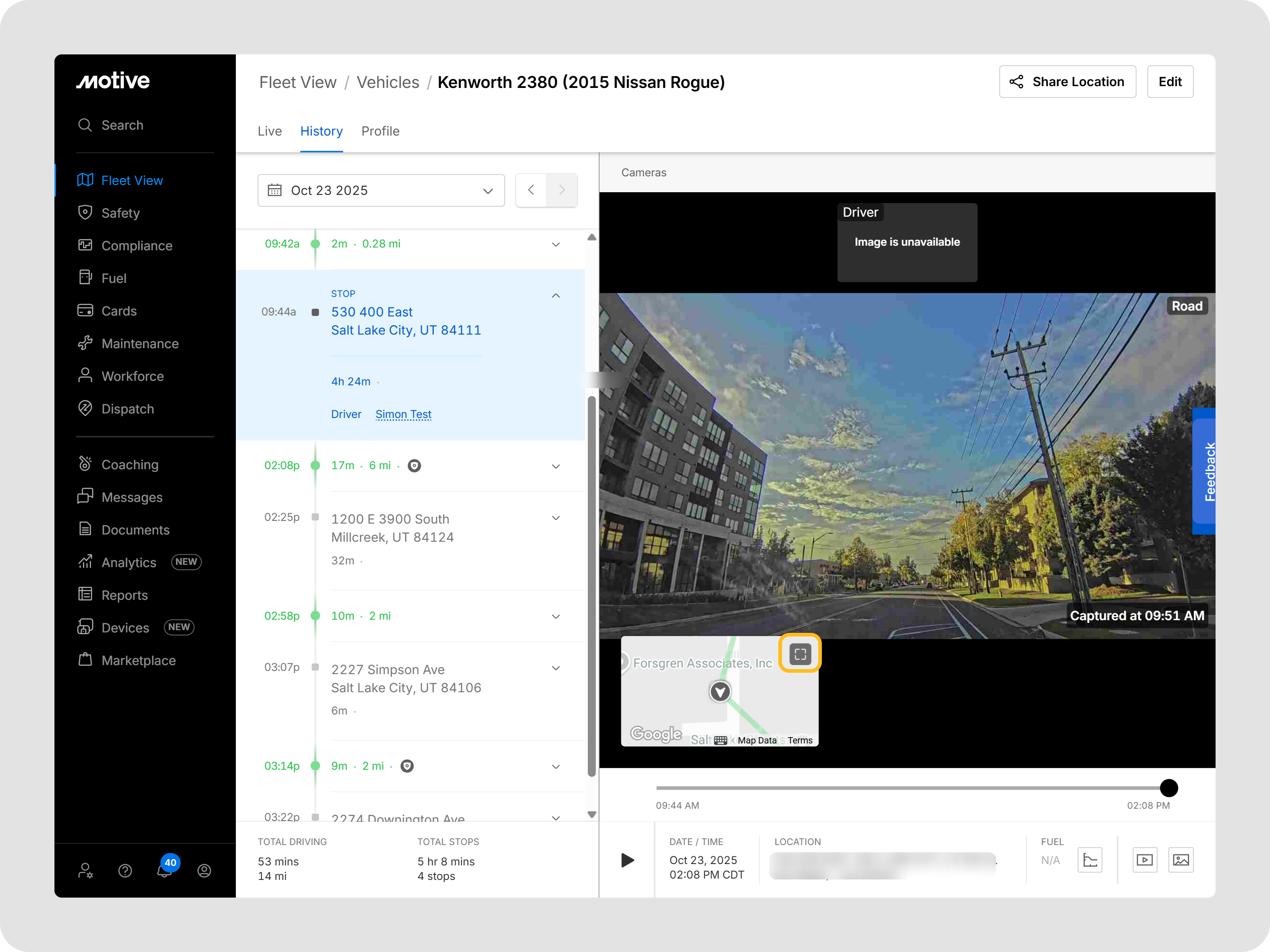Screen dimensions: 1270x952
Task: Click the playback timeline slider handle
Action: click(1168, 787)
